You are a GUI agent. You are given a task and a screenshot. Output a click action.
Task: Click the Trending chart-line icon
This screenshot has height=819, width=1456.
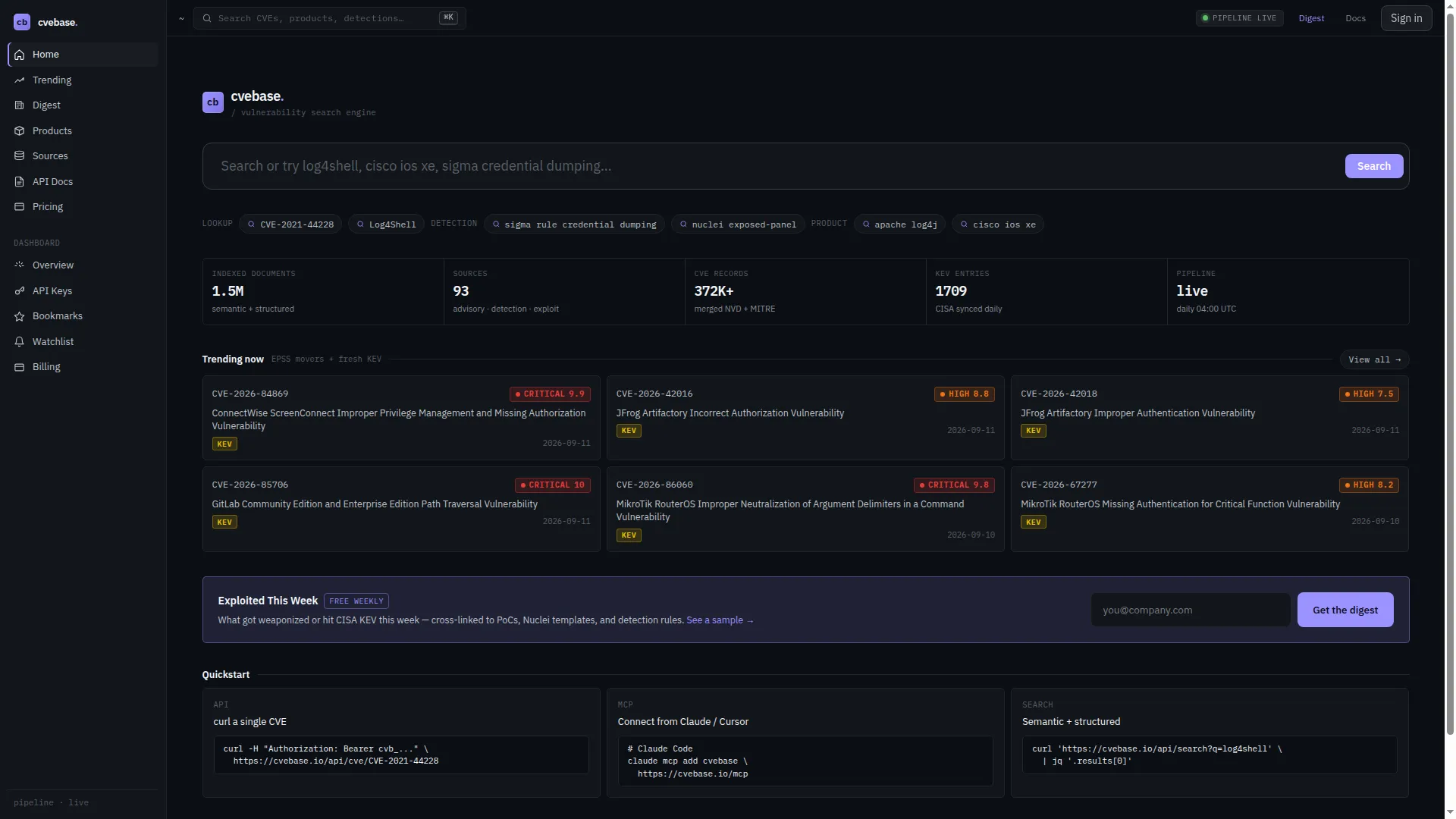click(20, 80)
